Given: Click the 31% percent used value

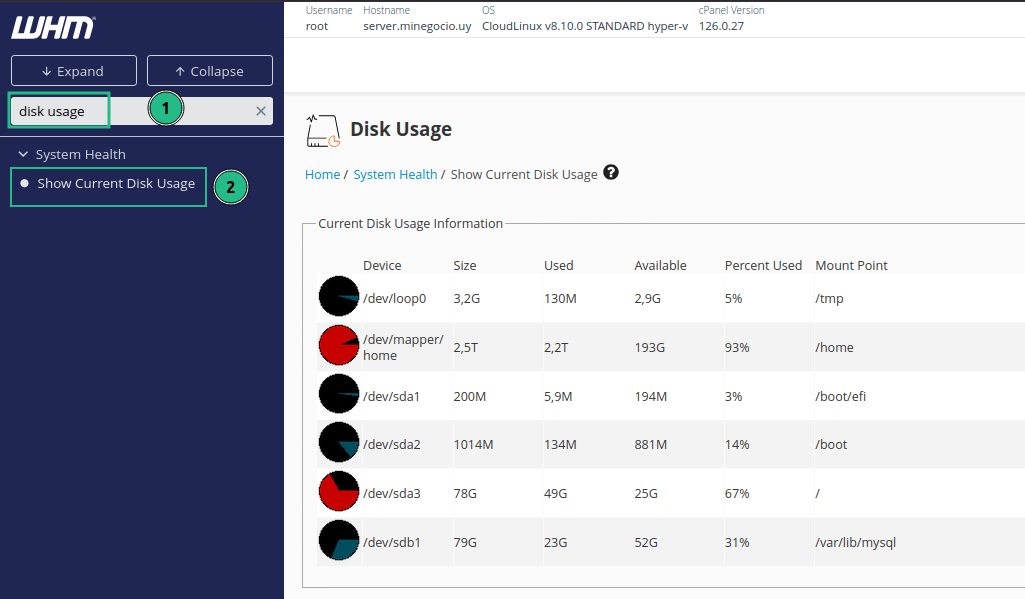Looking at the screenshot, I should tap(737, 543).
